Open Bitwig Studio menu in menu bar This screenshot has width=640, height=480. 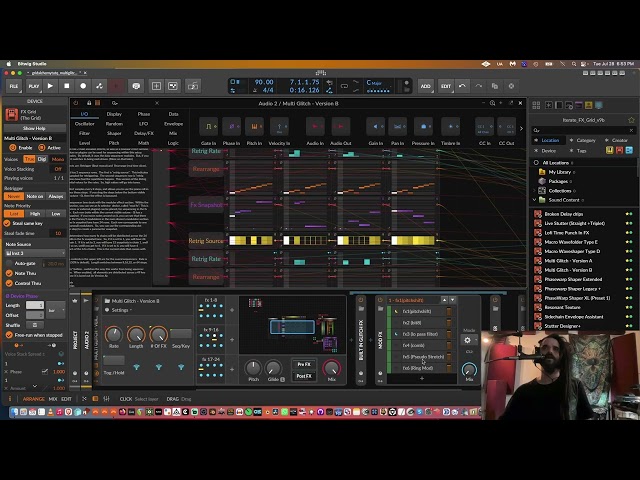(32, 64)
